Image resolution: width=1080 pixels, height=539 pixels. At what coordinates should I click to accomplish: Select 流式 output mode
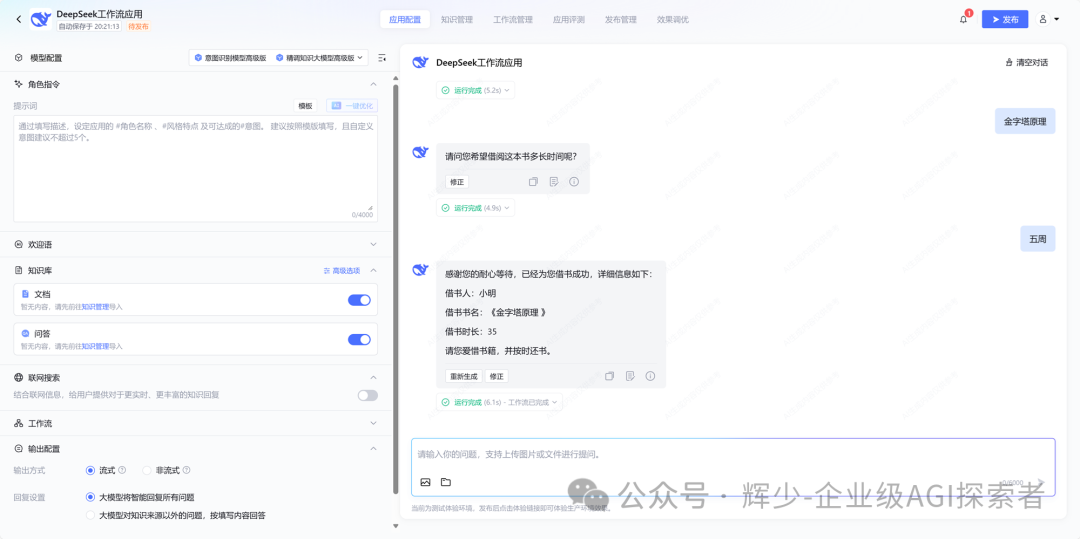click(90, 470)
